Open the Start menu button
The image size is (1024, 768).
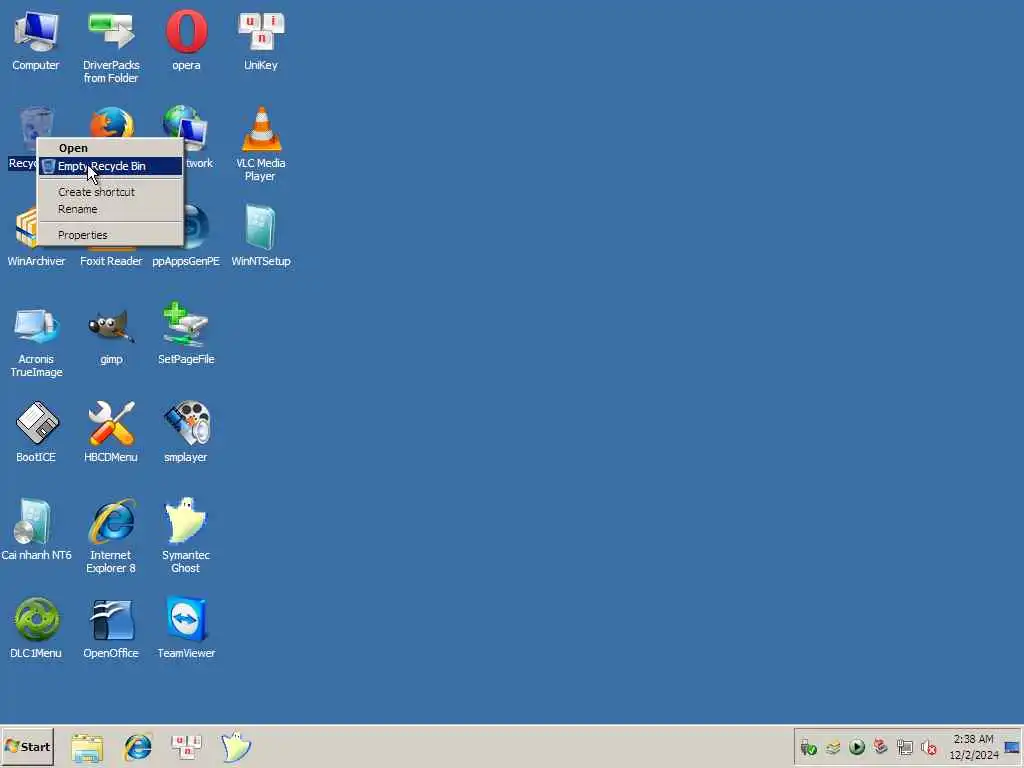coord(27,746)
